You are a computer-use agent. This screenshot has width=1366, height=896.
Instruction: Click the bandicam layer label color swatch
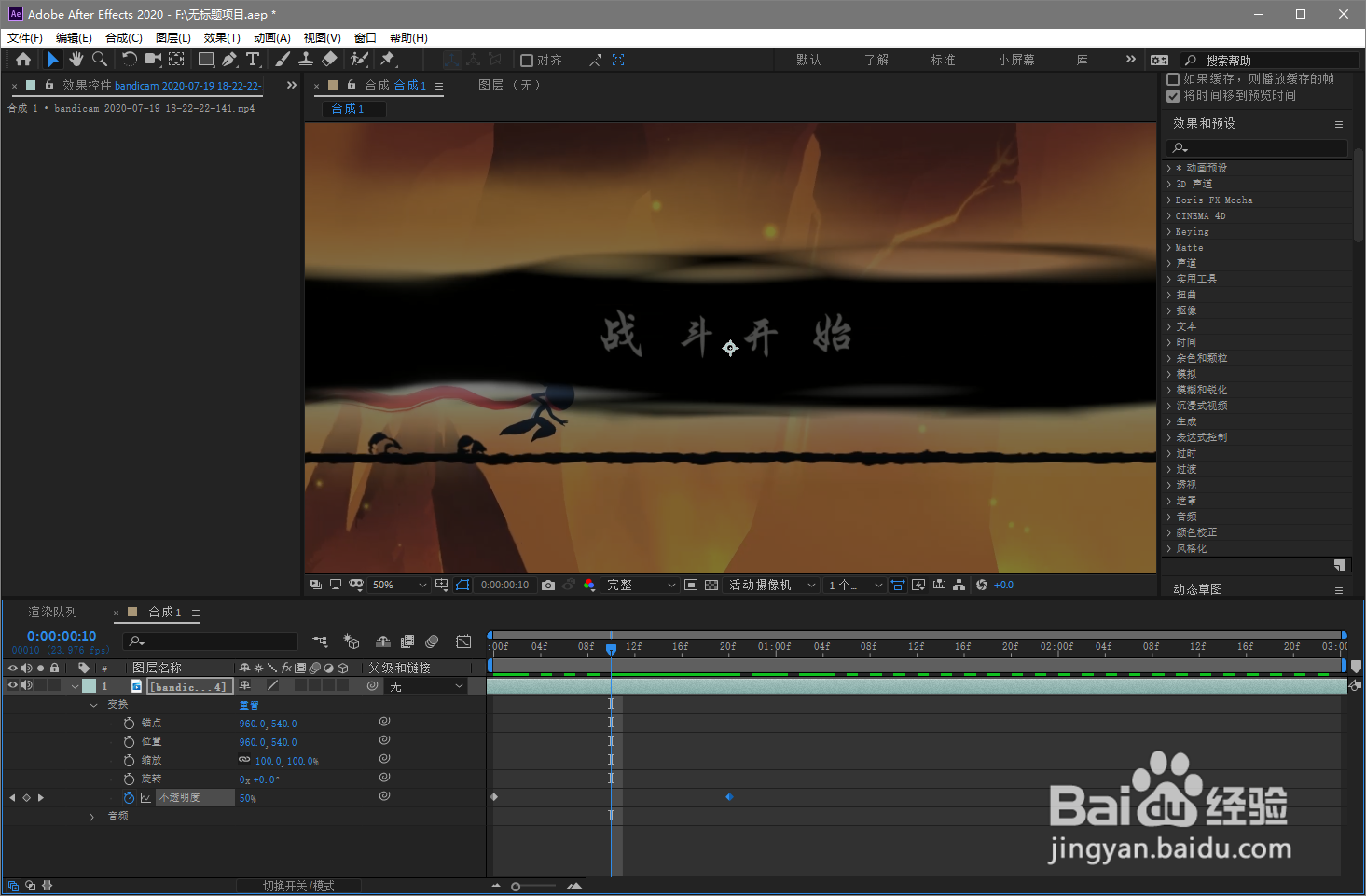pos(90,685)
